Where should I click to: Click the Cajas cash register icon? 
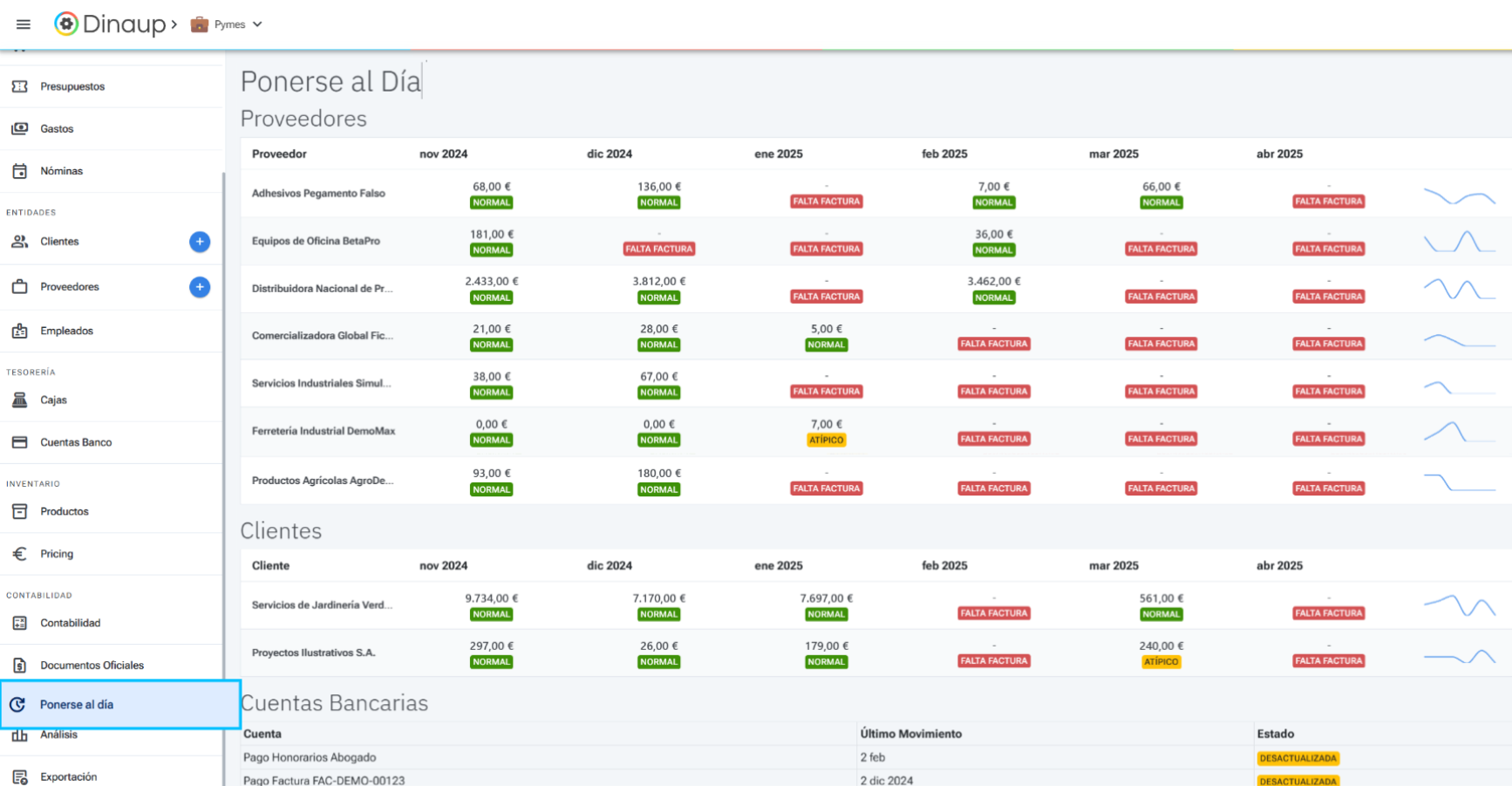20,400
